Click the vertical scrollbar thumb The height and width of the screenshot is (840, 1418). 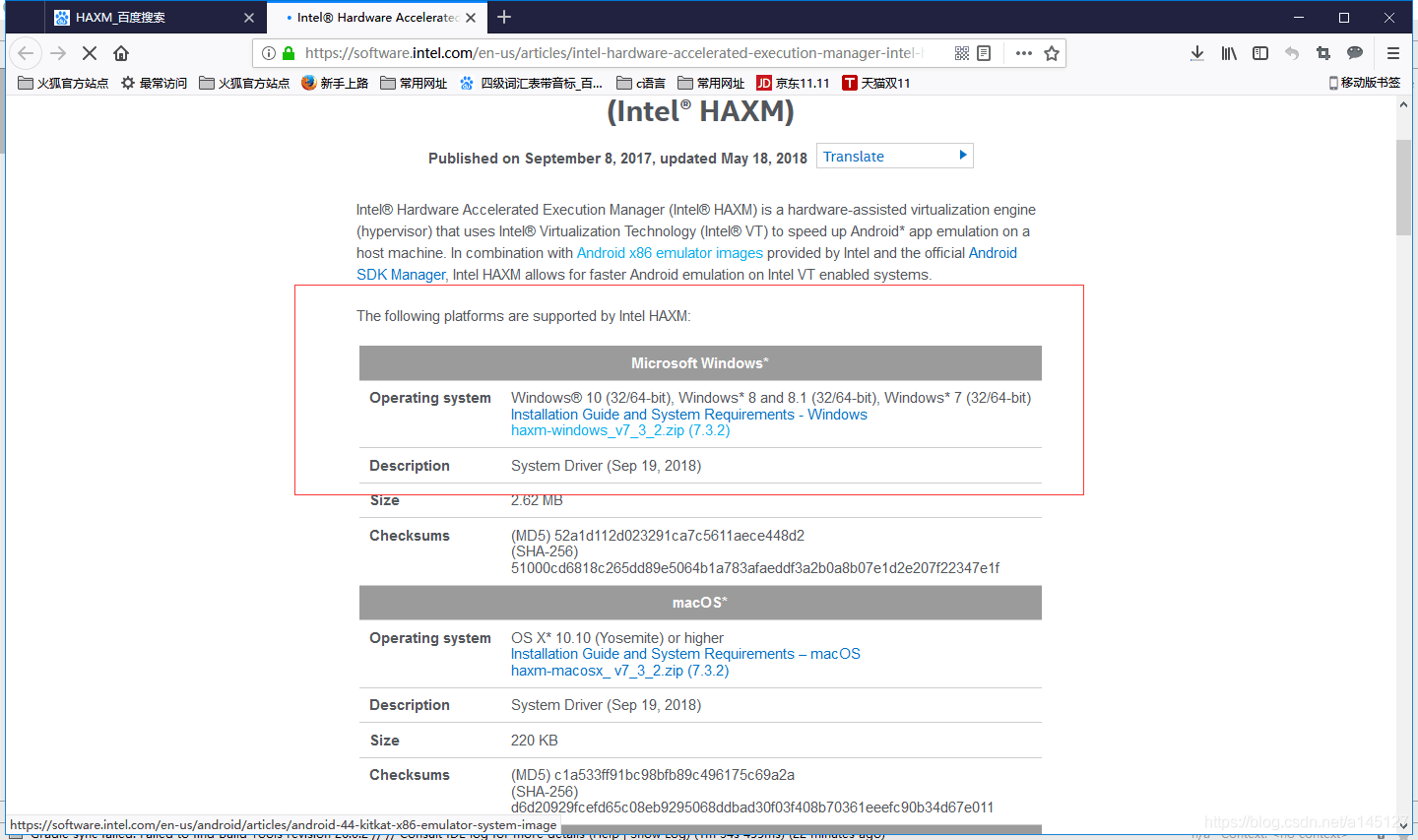1403,187
